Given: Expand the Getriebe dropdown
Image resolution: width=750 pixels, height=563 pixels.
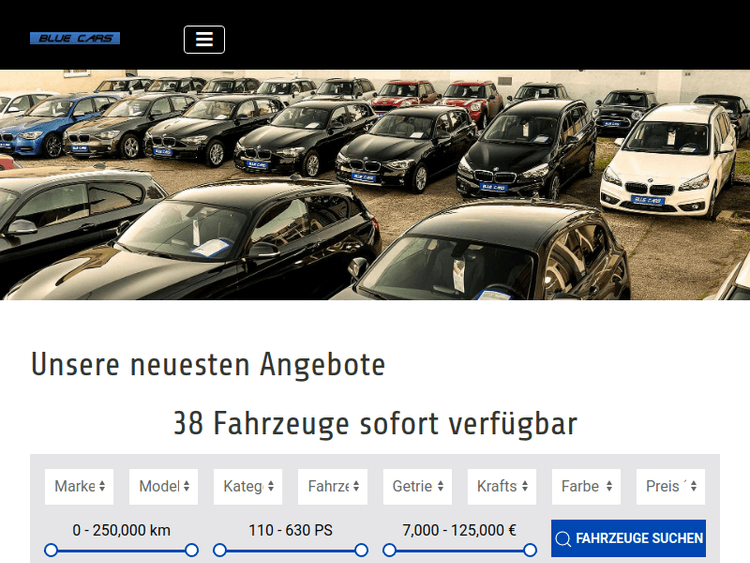Looking at the screenshot, I should [x=418, y=486].
